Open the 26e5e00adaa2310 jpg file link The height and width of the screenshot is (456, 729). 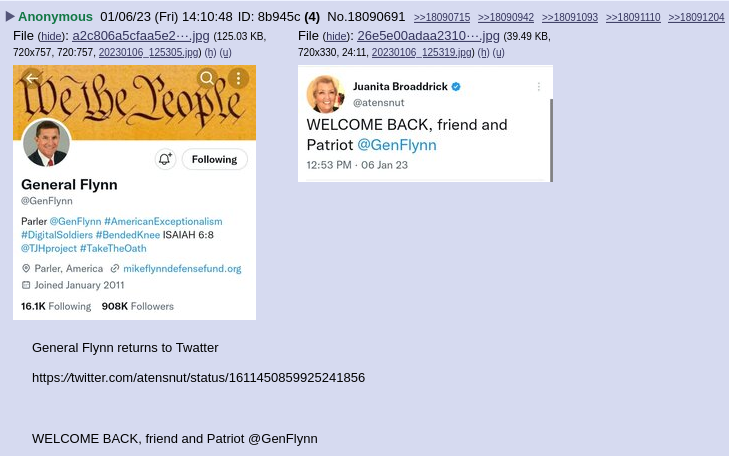click(x=428, y=36)
